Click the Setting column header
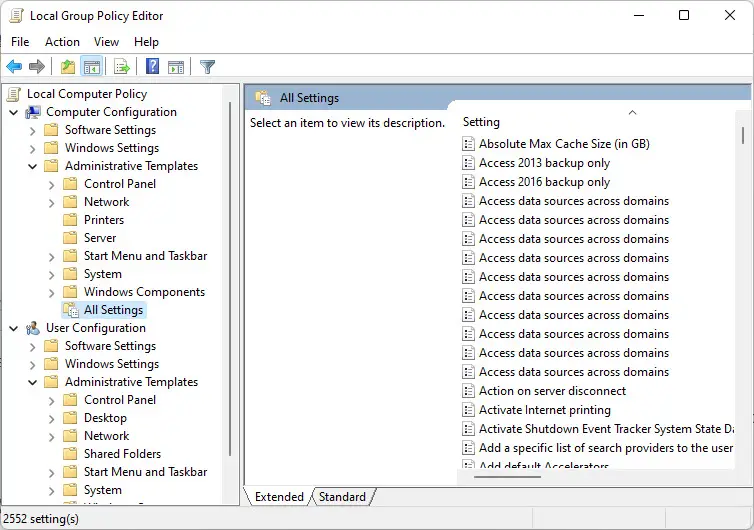754x530 pixels. click(481, 122)
